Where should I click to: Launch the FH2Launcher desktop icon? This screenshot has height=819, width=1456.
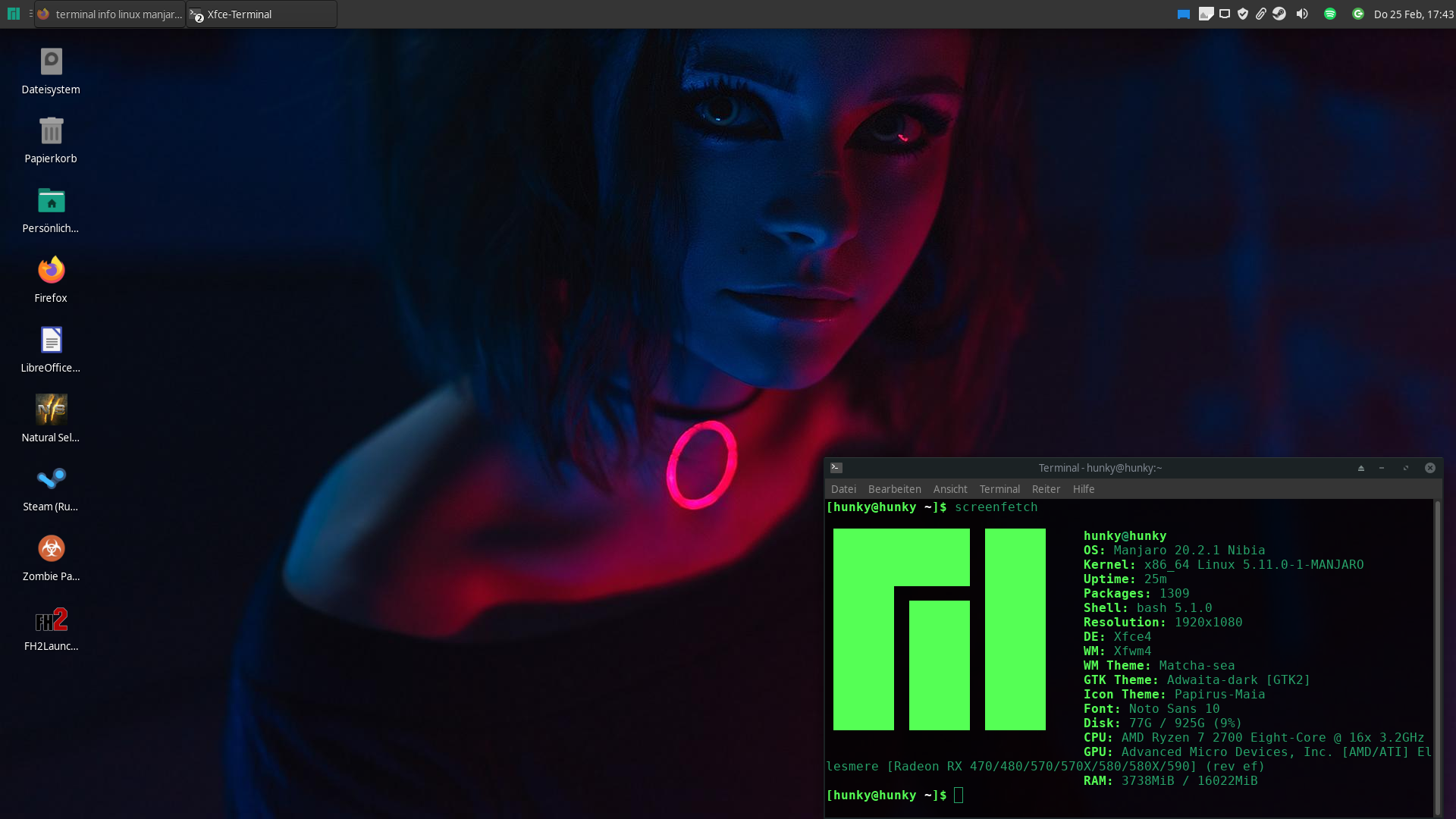click(51, 620)
